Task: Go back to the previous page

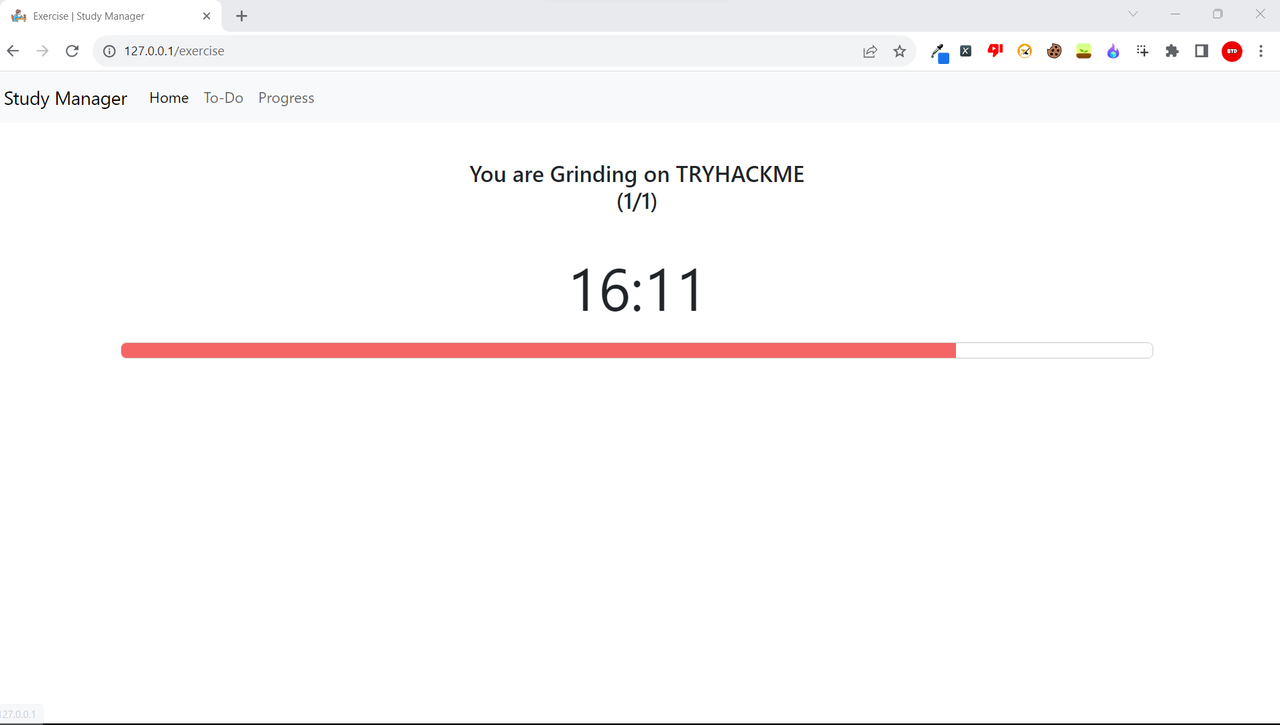Action: tap(13, 51)
